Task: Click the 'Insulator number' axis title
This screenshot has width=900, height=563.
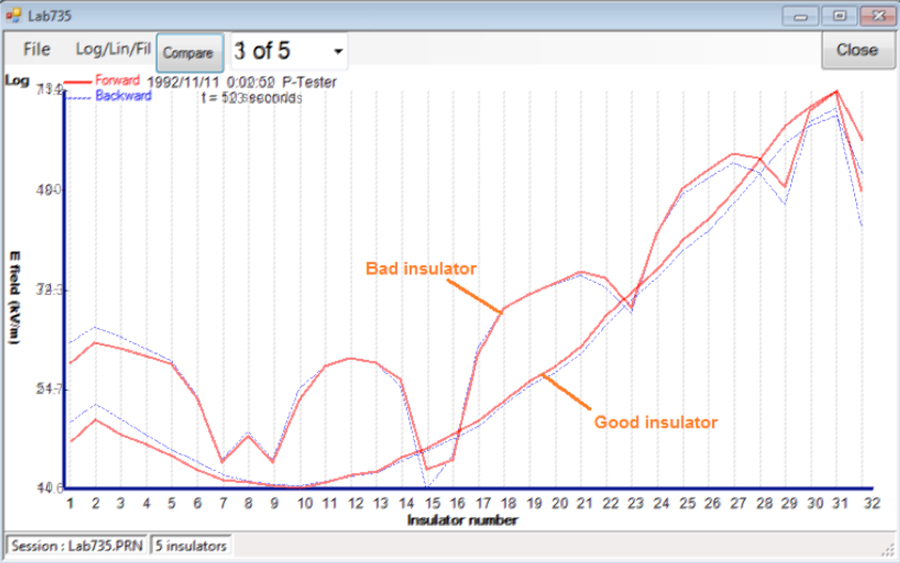Action: click(x=462, y=520)
